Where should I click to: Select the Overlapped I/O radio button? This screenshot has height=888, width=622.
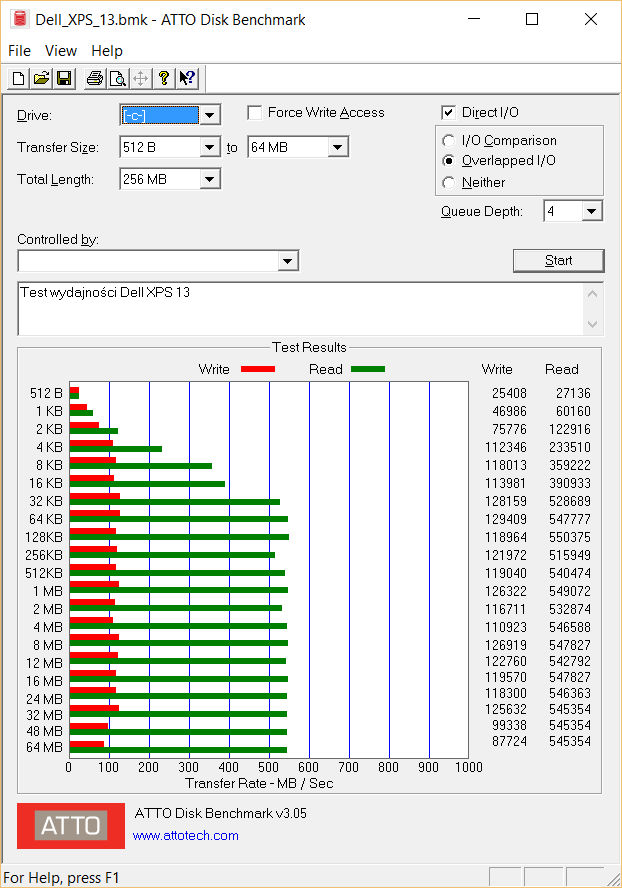coord(449,161)
